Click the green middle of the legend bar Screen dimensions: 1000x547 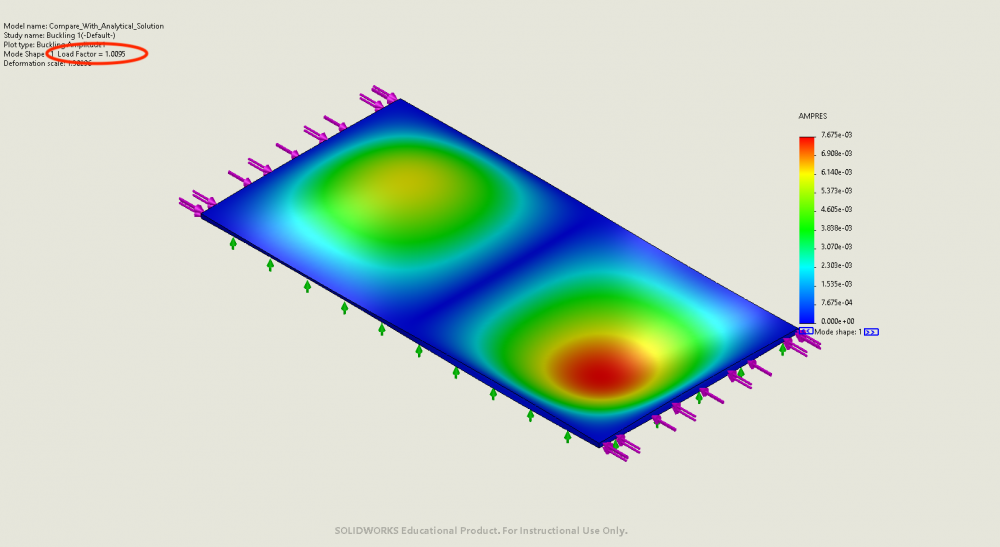tap(806, 230)
